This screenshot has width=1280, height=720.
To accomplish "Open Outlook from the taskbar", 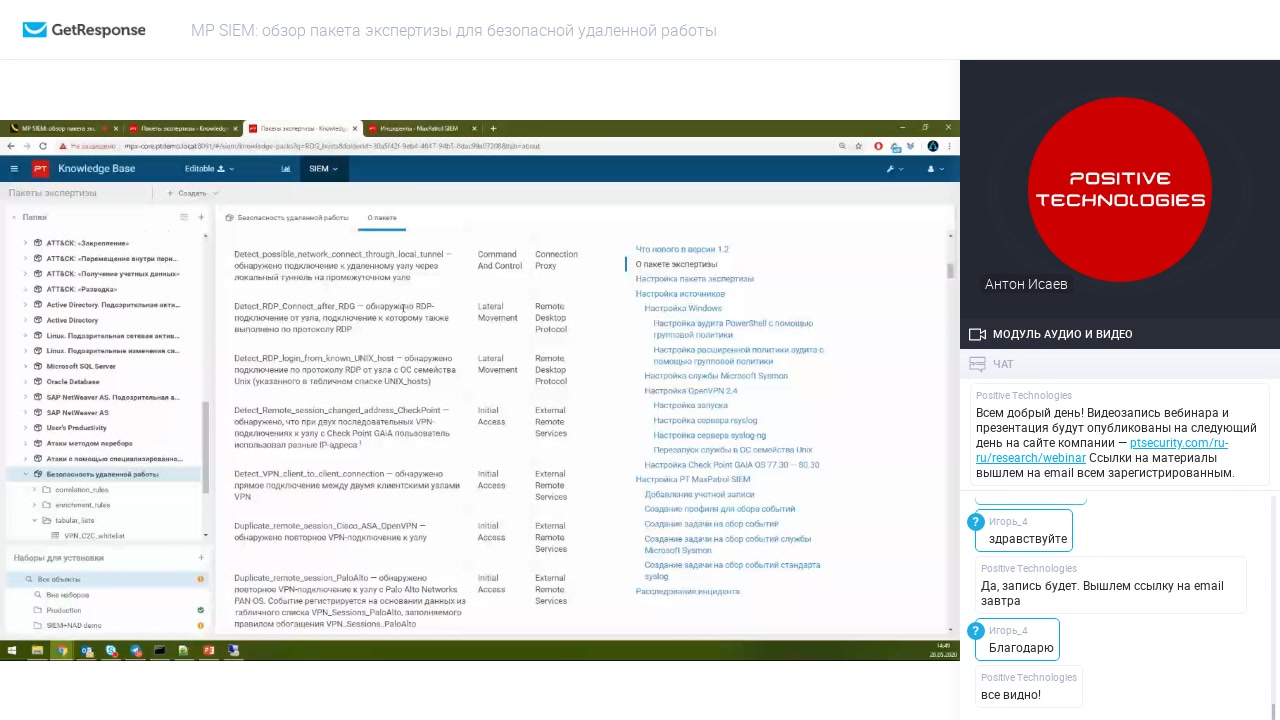I will click(87, 650).
